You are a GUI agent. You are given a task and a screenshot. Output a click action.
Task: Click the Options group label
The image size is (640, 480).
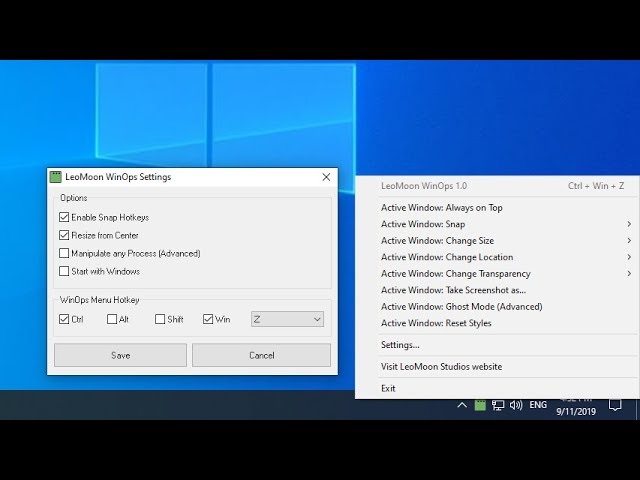pos(73,198)
